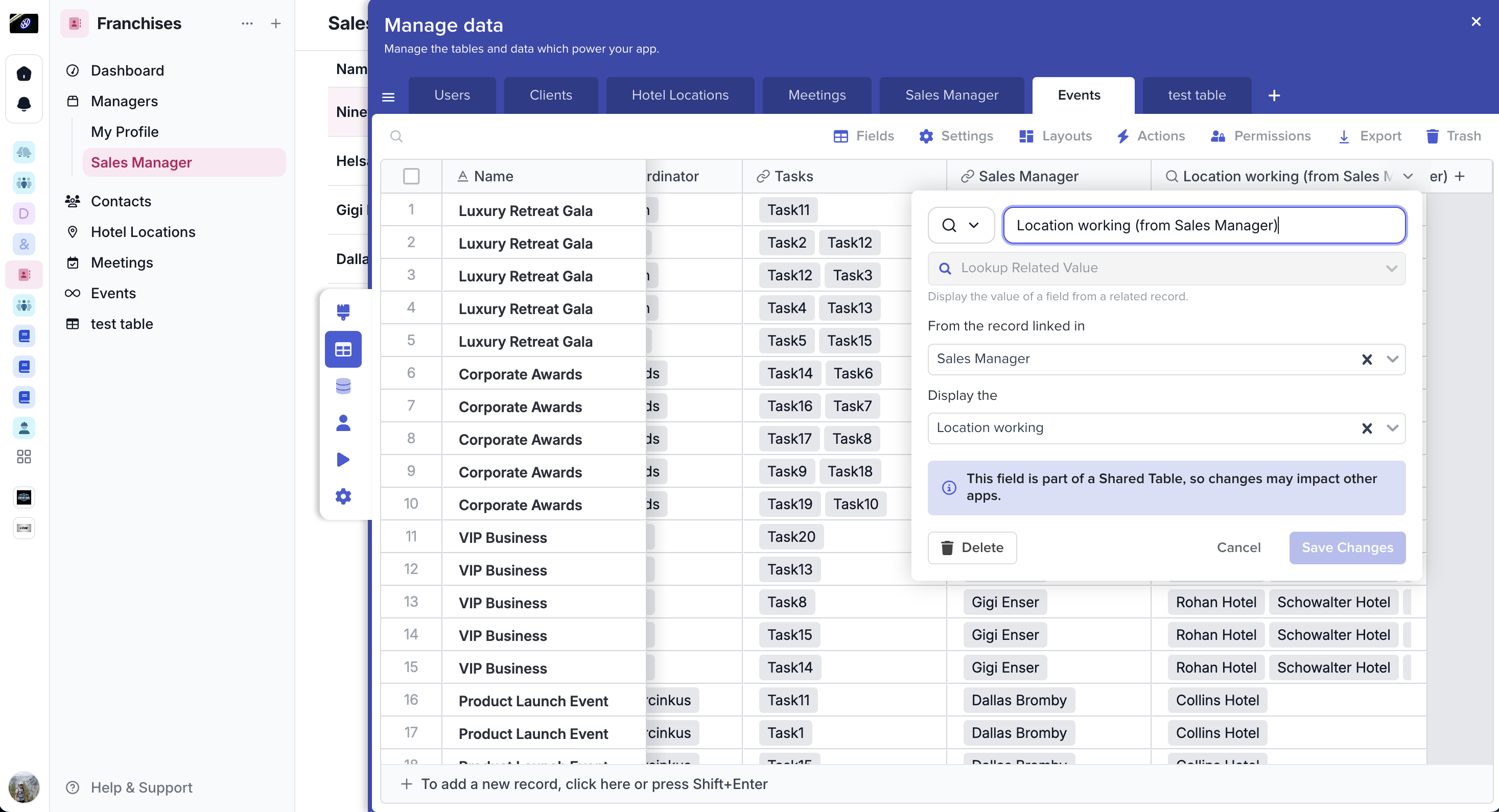
Task: Open the Fields panel icon
Action: point(841,136)
